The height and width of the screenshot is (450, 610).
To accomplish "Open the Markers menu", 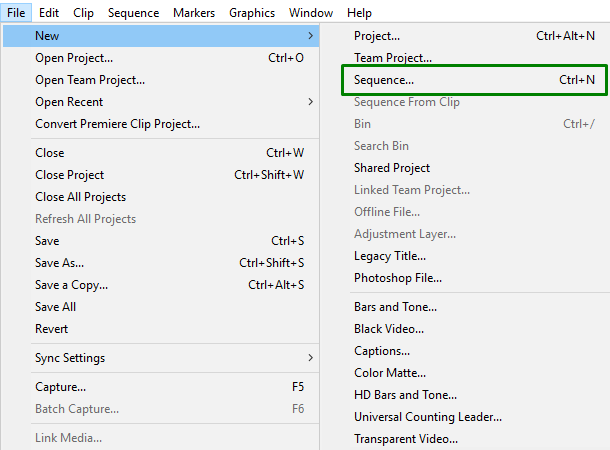I will pyautogui.click(x=194, y=12).
